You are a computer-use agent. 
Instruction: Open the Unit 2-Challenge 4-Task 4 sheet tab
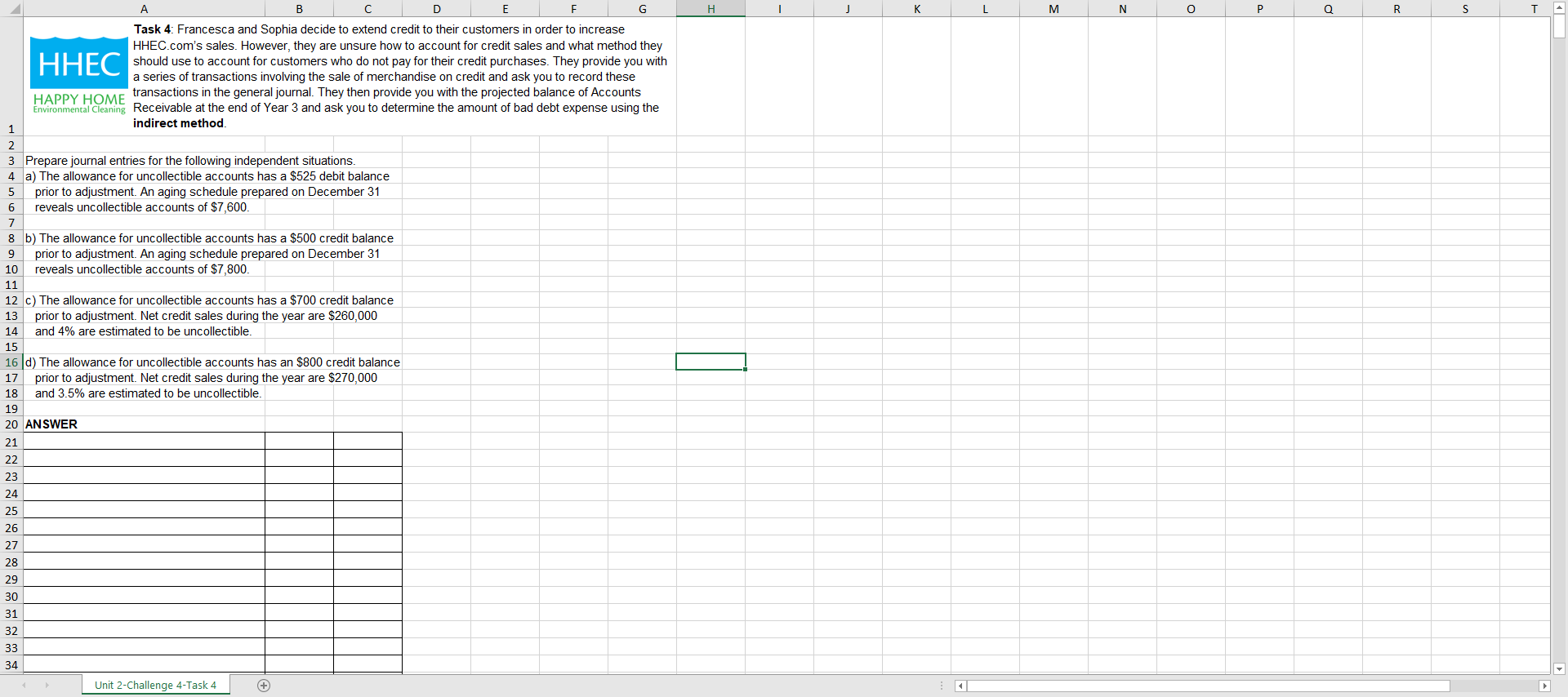click(155, 686)
